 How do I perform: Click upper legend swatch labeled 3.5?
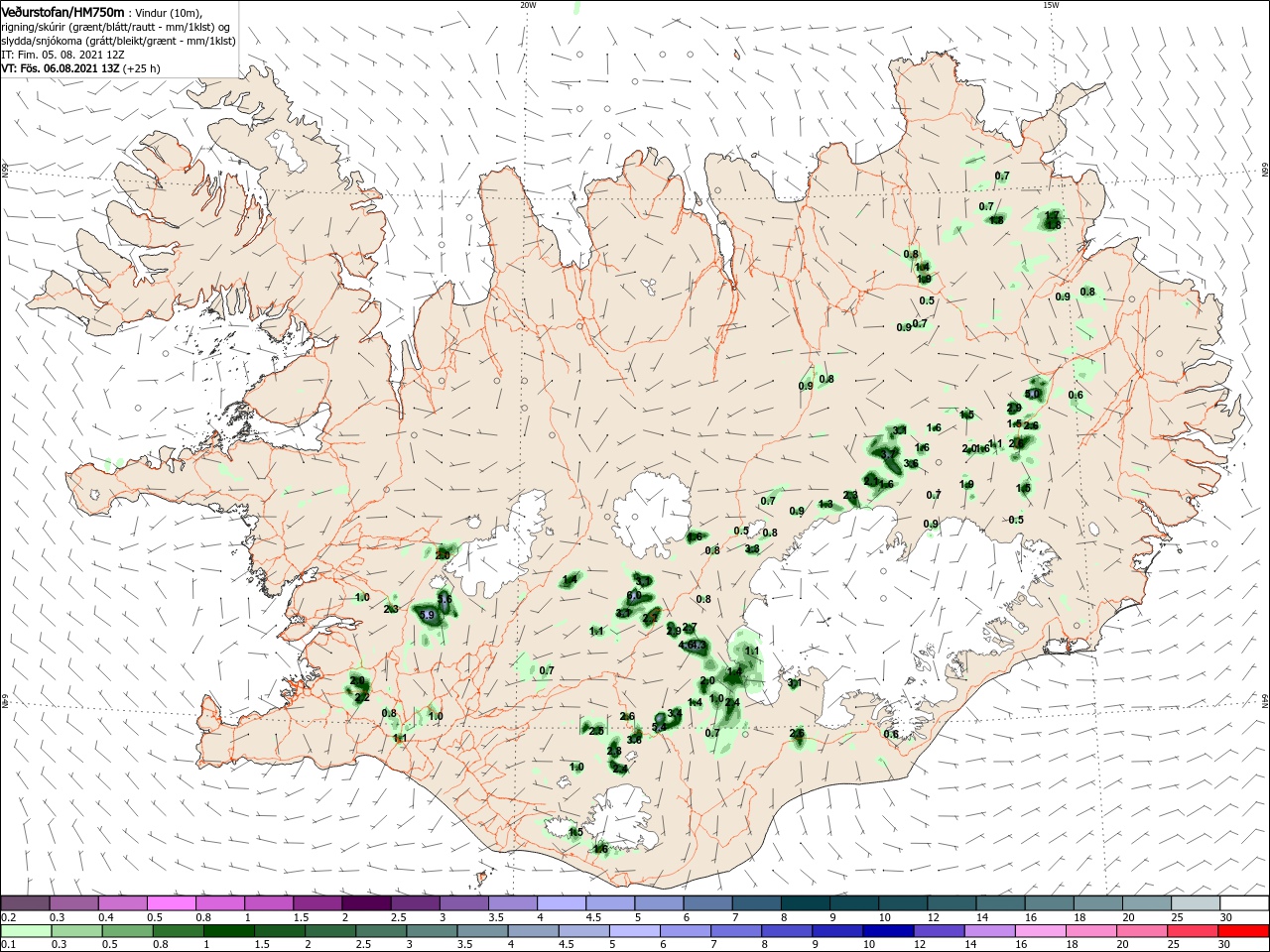[513, 902]
